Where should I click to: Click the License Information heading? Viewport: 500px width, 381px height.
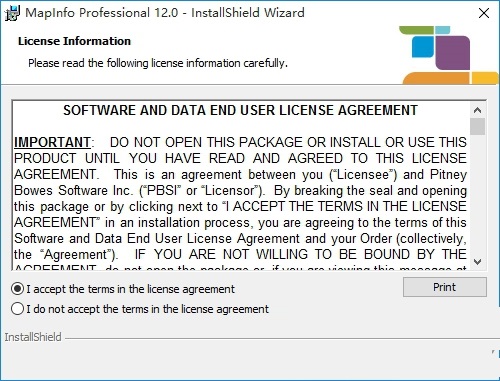[x=74, y=41]
